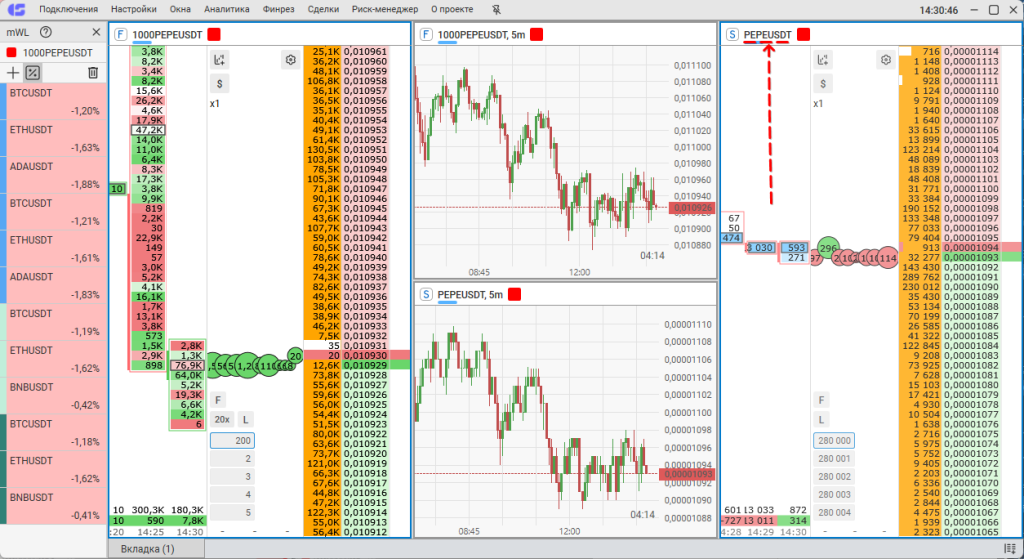Open the Настройки menu
Screen dimensions: 1024x559
coord(134,10)
